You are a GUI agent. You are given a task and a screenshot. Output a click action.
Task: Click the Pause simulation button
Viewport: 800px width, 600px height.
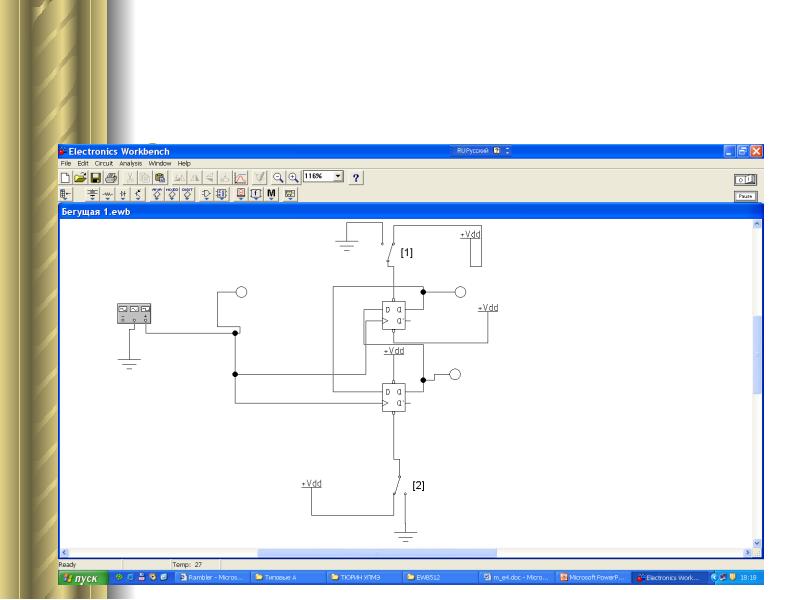(745, 196)
